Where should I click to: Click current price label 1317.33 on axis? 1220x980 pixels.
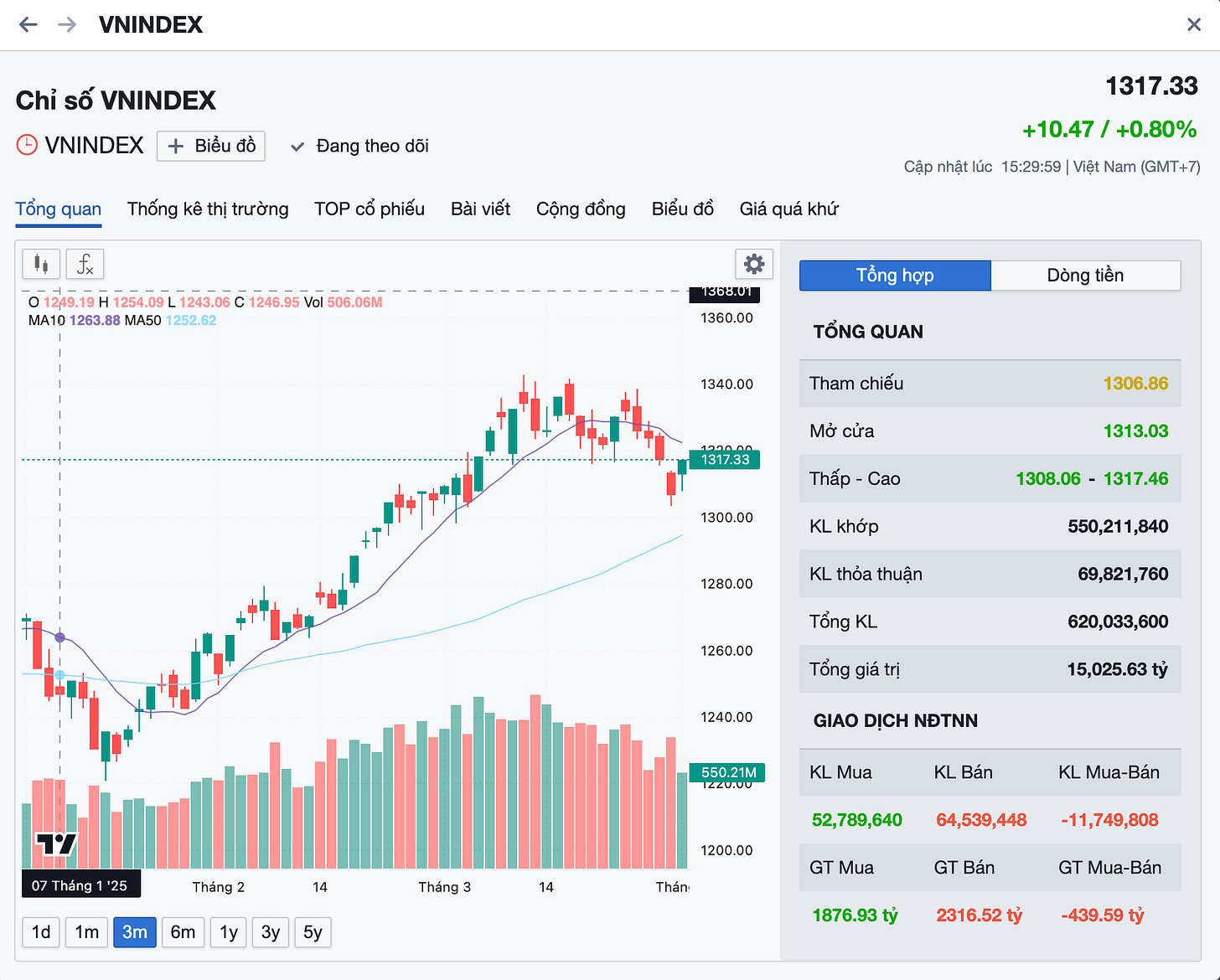click(x=725, y=459)
